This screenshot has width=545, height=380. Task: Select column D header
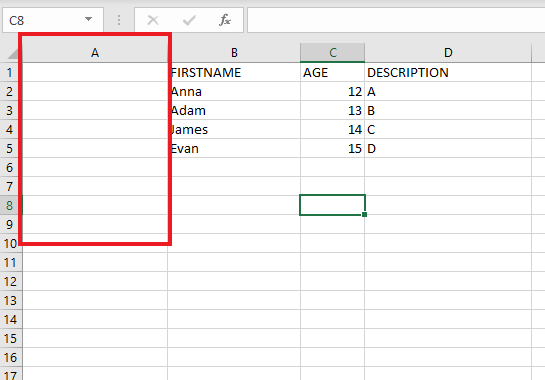(448, 53)
